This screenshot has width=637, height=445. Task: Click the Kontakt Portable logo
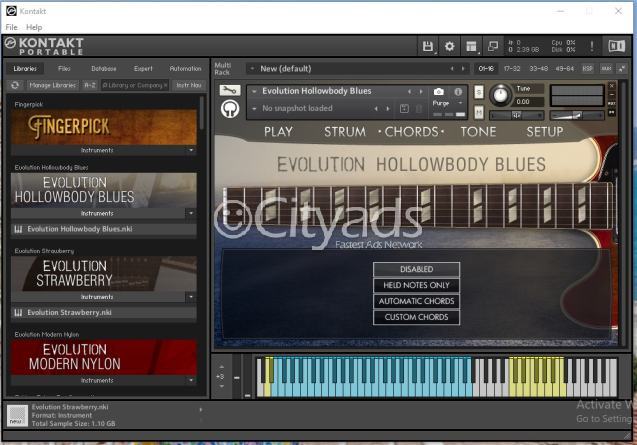click(x=44, y=46)
